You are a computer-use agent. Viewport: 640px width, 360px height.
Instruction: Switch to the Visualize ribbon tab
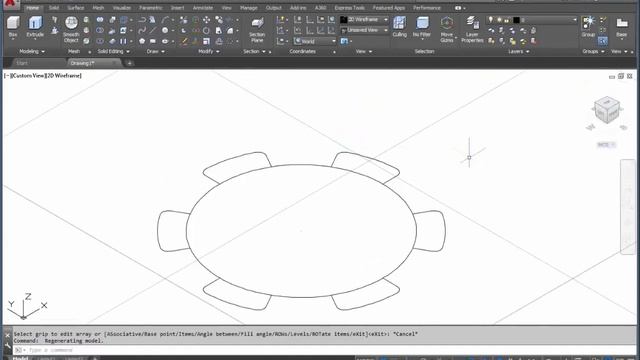click(122, 8)
